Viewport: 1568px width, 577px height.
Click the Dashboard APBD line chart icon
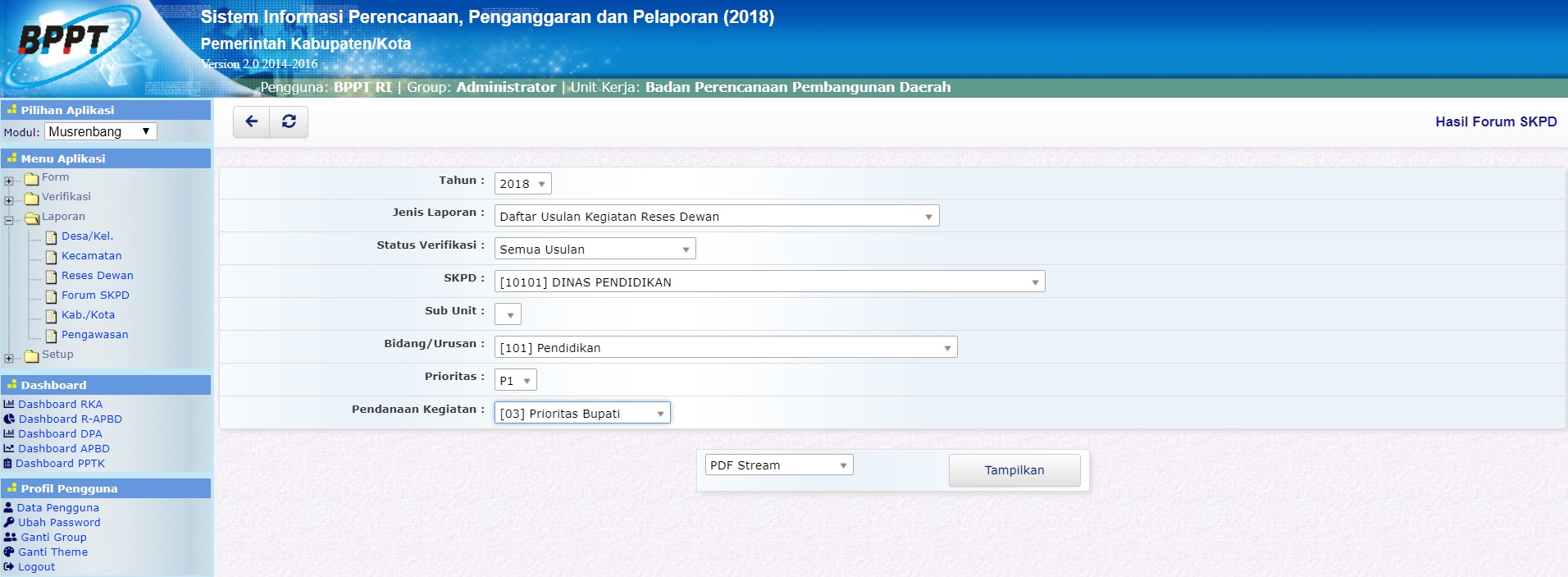point(9,448)
